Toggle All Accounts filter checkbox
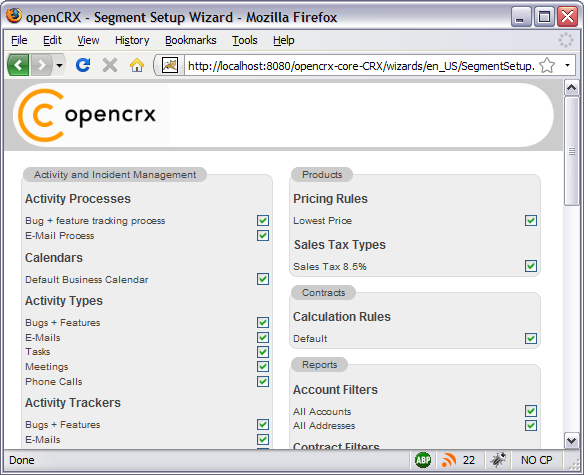The height and width of the screenshot is (475, 584). click(531, 411)
